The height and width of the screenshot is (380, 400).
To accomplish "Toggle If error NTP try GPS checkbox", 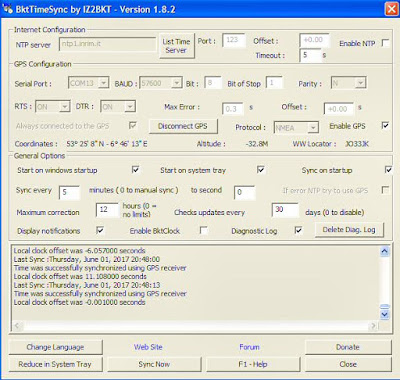I will (385, 190).
